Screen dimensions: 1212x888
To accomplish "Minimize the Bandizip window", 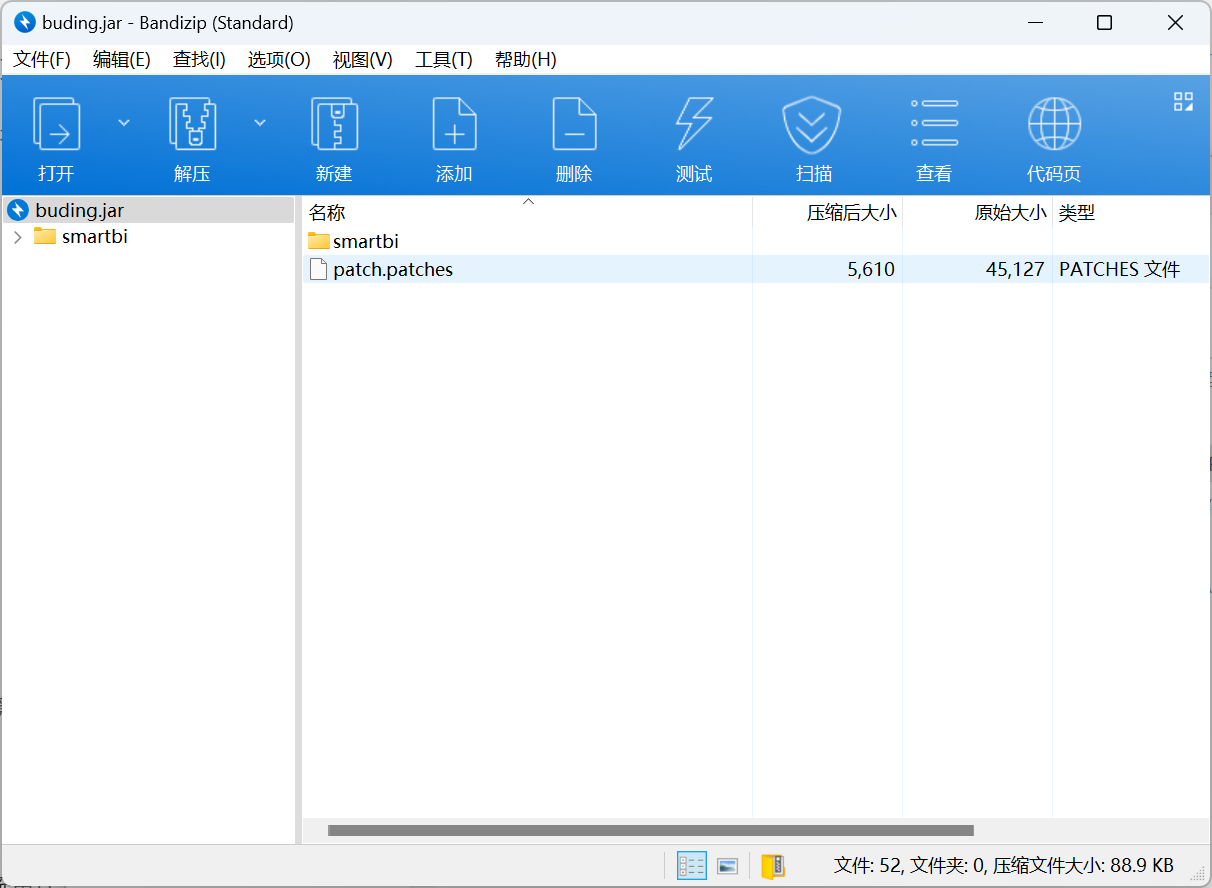I will [1034, 22].
